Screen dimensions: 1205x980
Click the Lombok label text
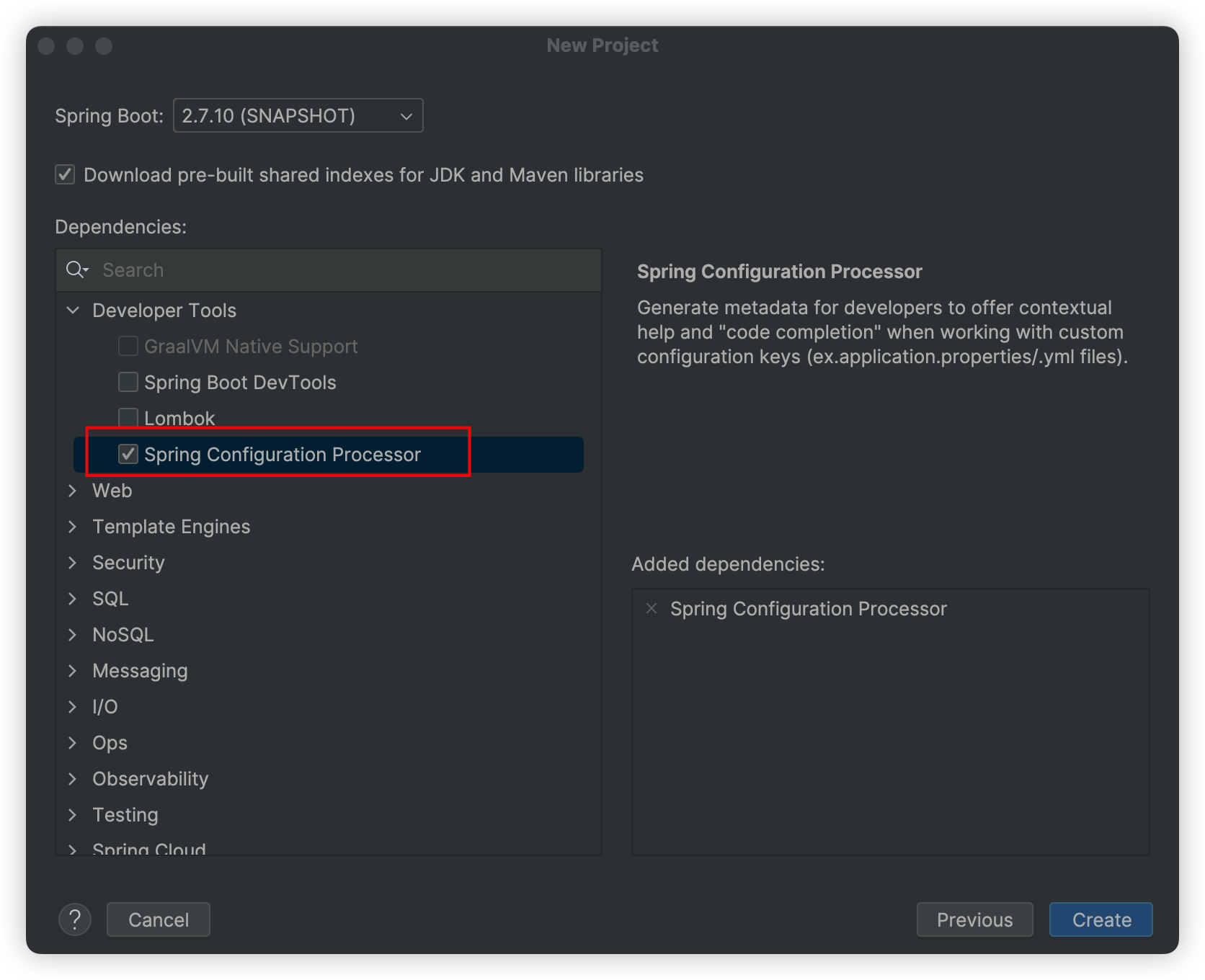pyautogui.click(x=179, y=418)
